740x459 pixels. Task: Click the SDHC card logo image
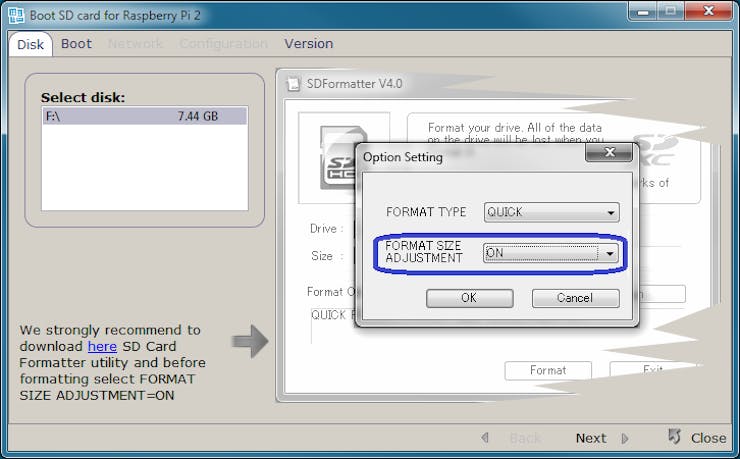pyautogui.click(x=339, y=158)
